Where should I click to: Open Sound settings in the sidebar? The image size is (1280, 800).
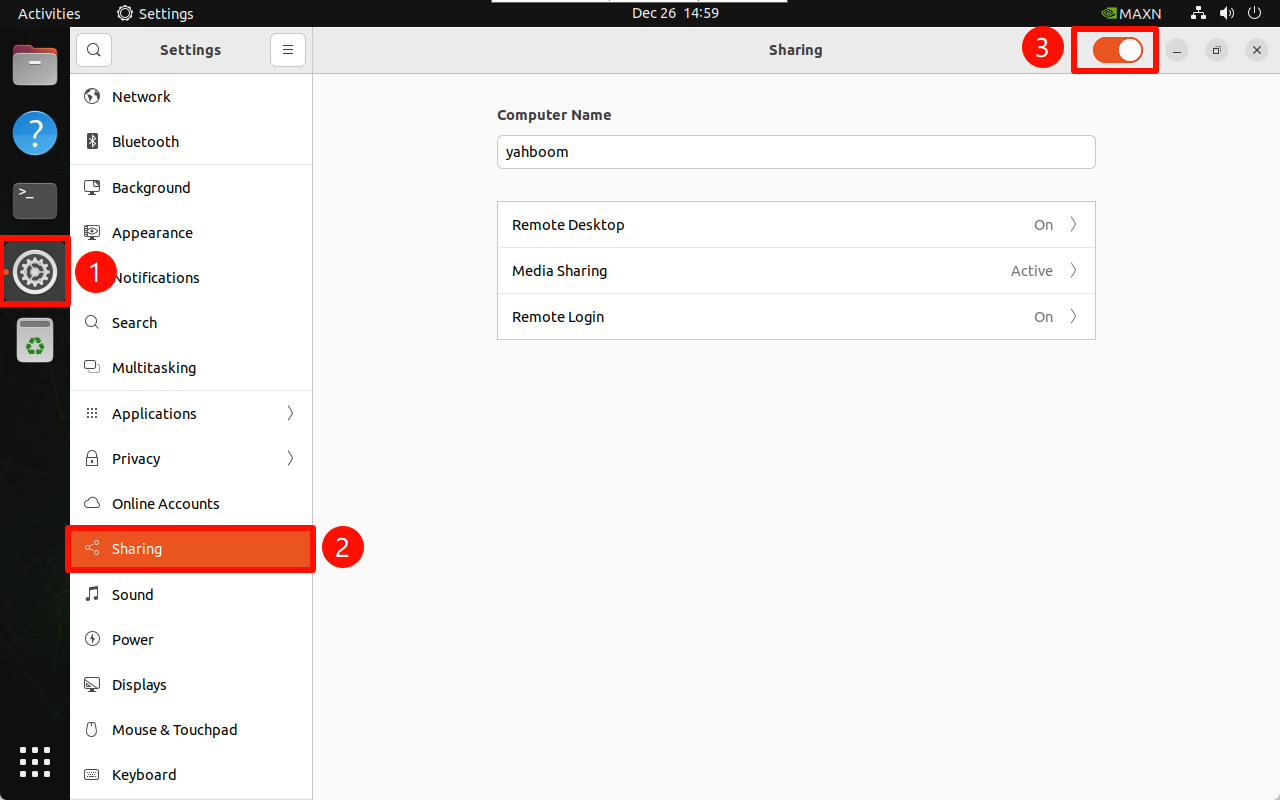click(x=134, y=594)
